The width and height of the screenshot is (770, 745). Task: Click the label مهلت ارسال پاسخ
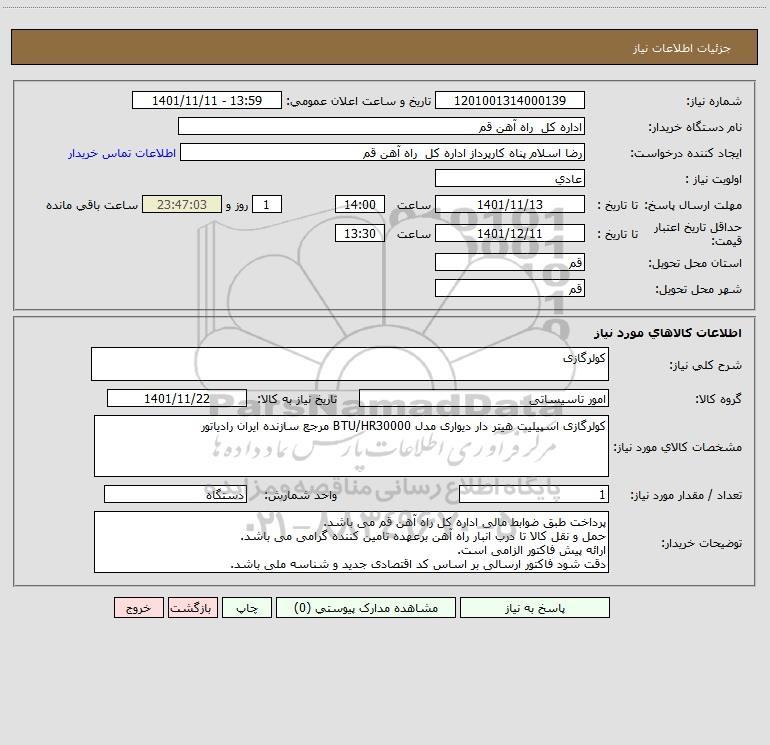point(693,205)
